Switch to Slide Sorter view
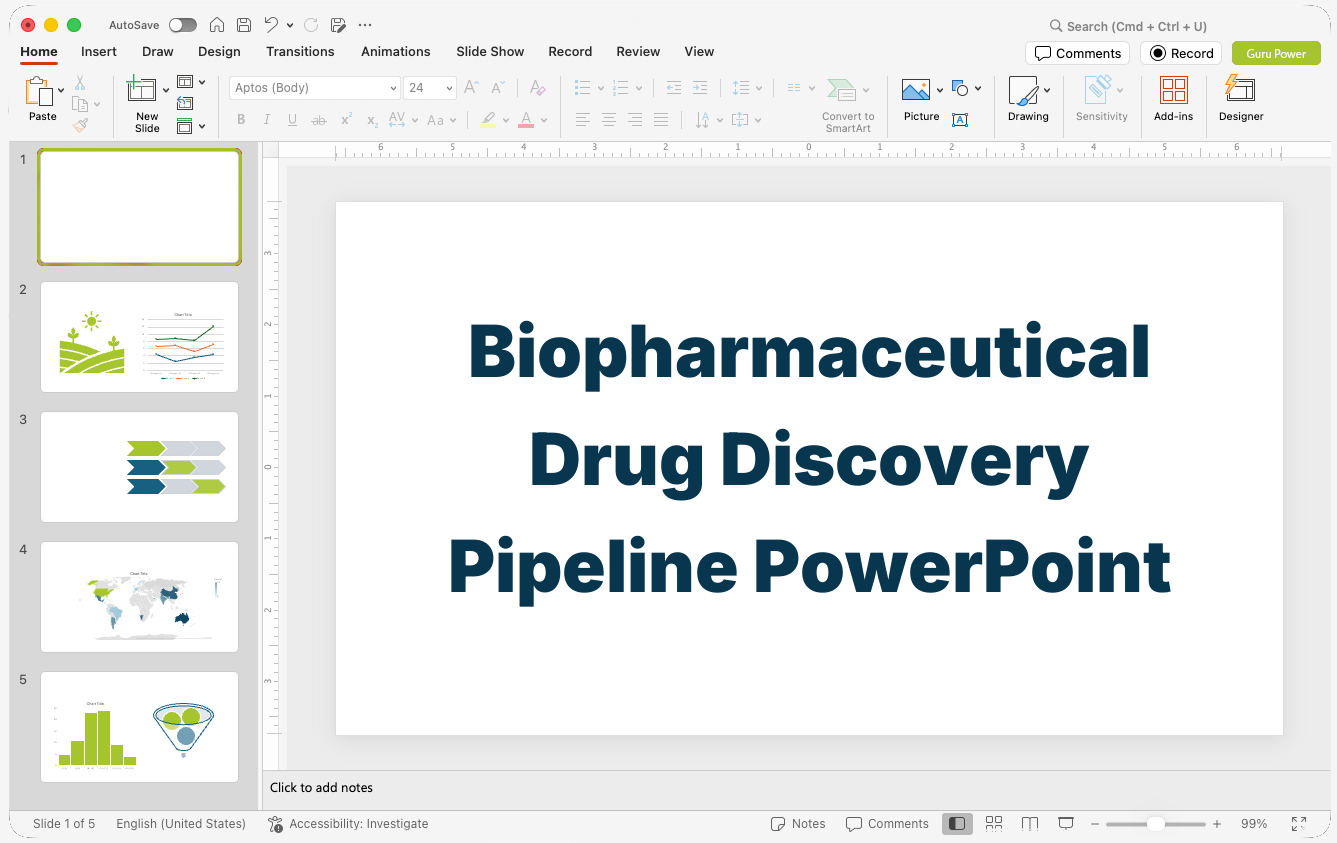 point(994,824)
